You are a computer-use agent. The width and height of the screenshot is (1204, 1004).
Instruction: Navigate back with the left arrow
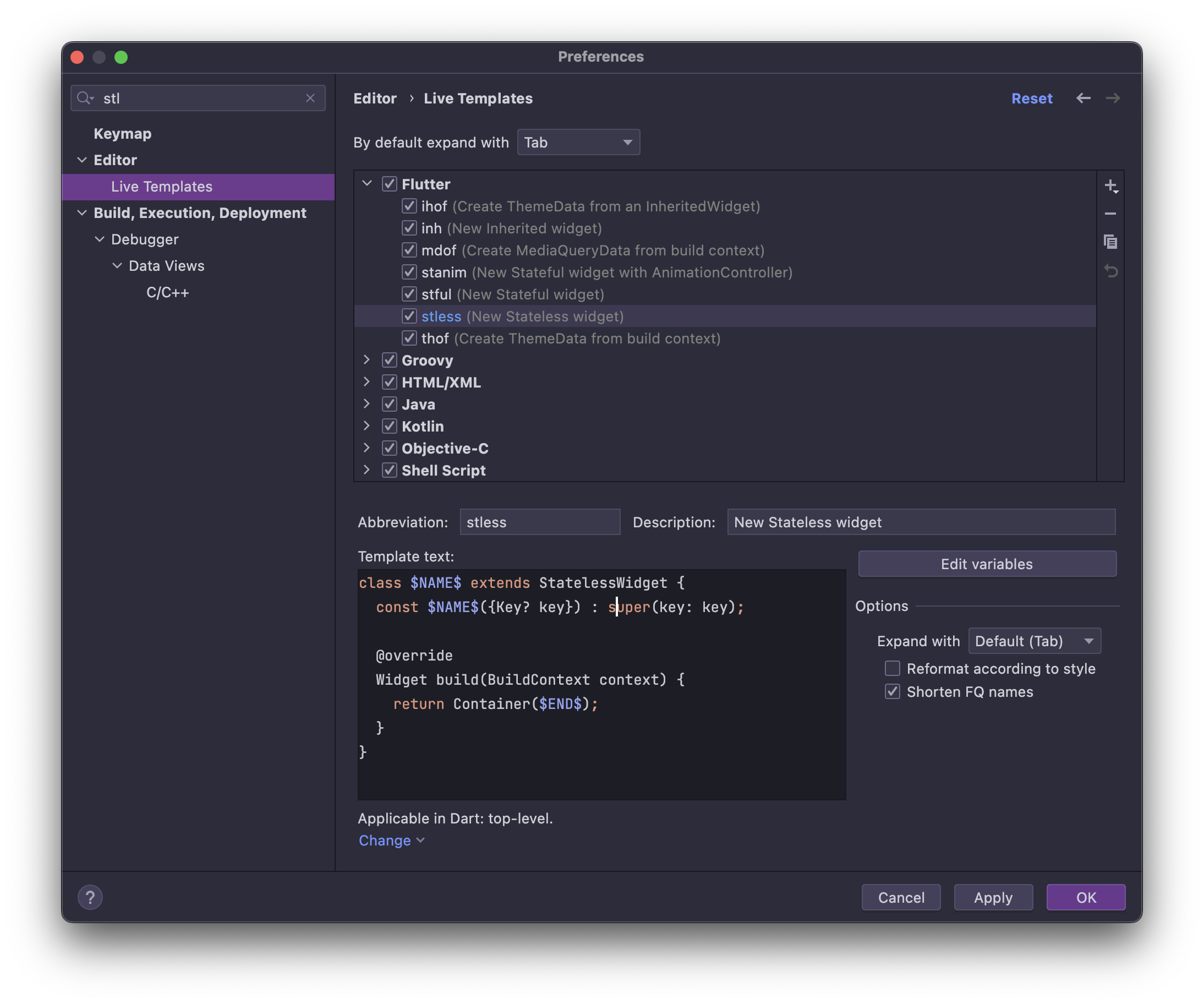click(x=1083, y=98)
